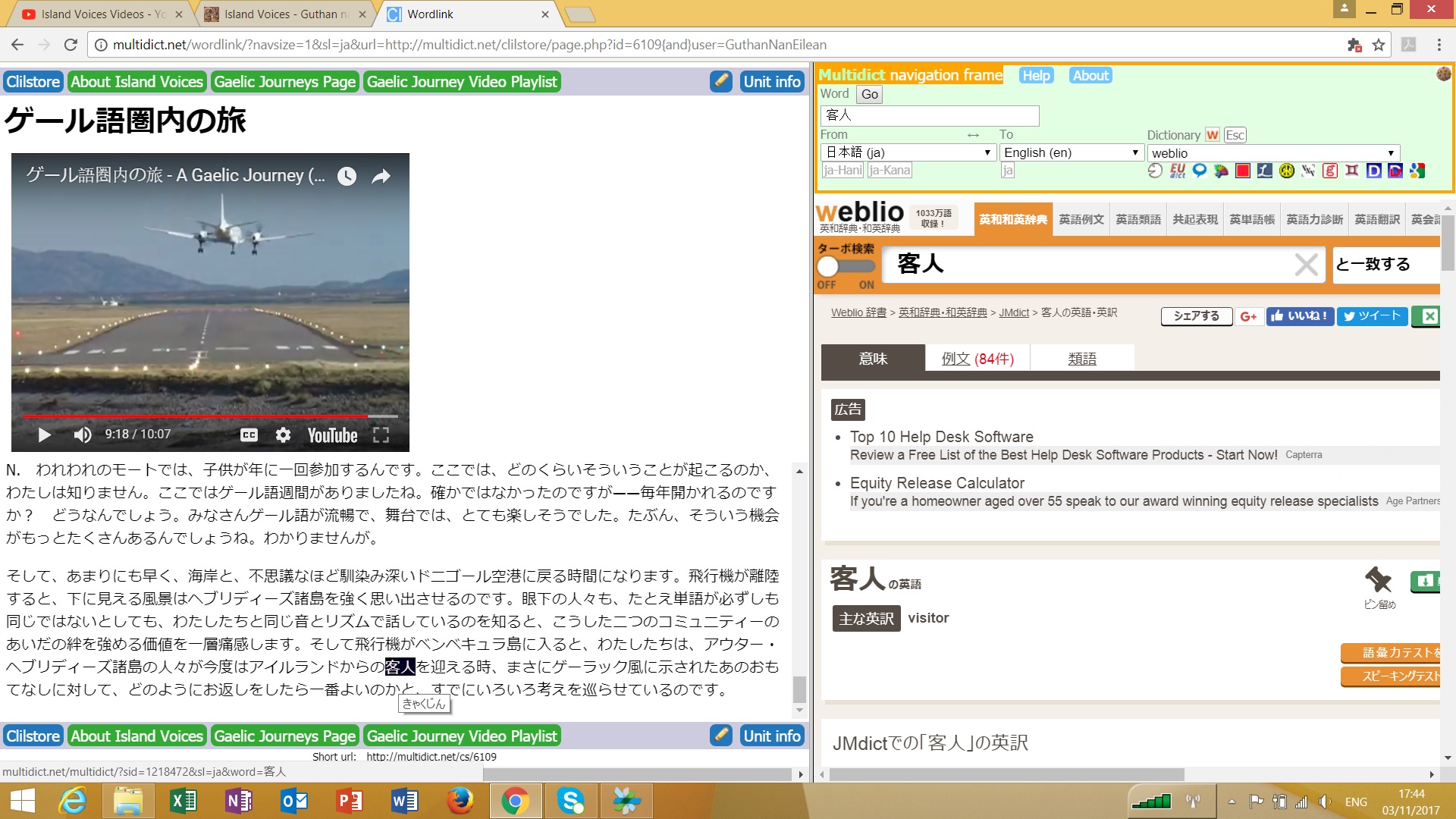Viewport: 1456px width, 819px height.
Task: Click the pencil edit icon in top toolbar
Action: pyautogui.click(x=720, y=81)
